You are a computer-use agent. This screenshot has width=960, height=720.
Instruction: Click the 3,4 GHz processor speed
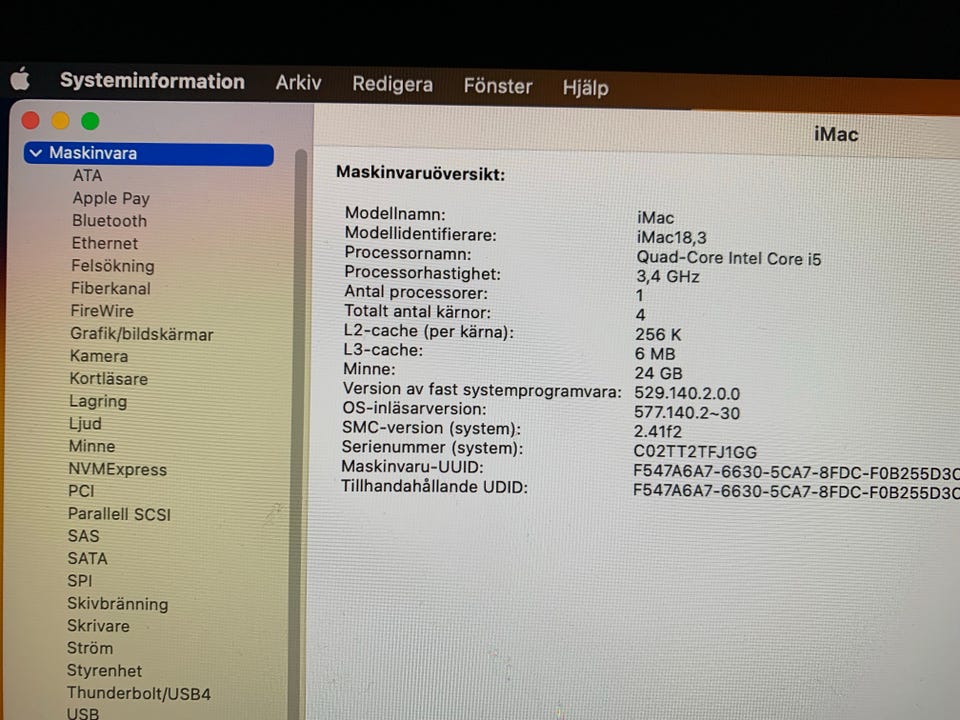pos(667,277)
